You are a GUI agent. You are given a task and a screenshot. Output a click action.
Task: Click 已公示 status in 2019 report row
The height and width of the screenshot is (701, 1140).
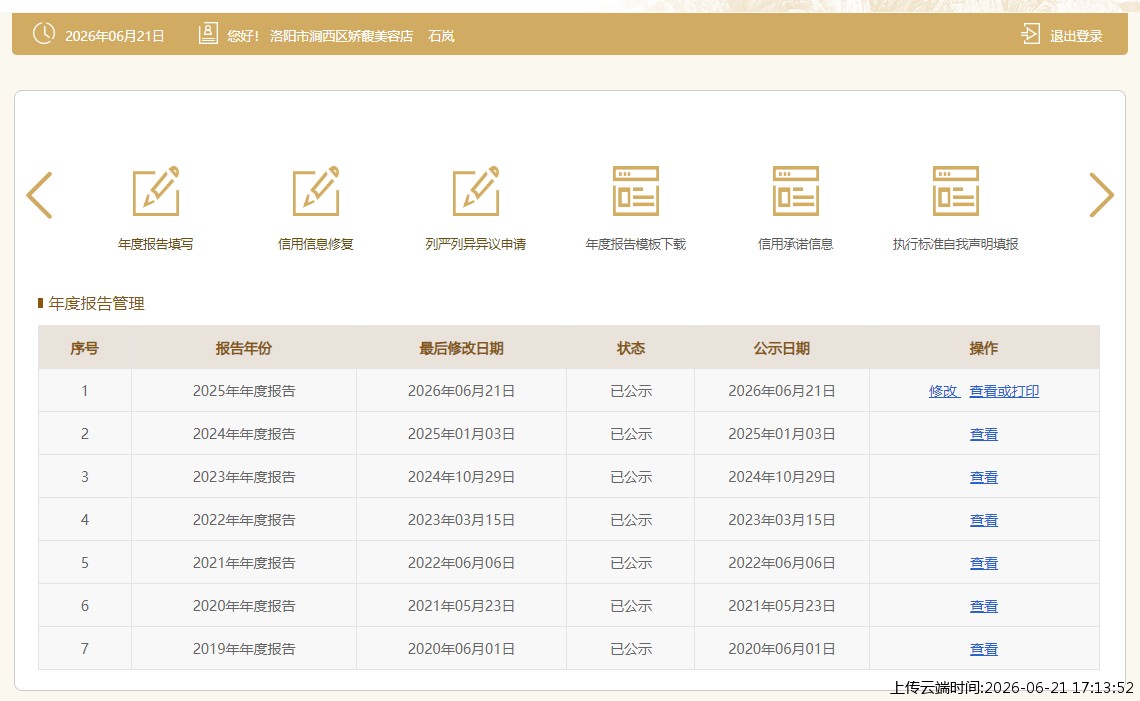pyautogui.click(x=631, y=648)
